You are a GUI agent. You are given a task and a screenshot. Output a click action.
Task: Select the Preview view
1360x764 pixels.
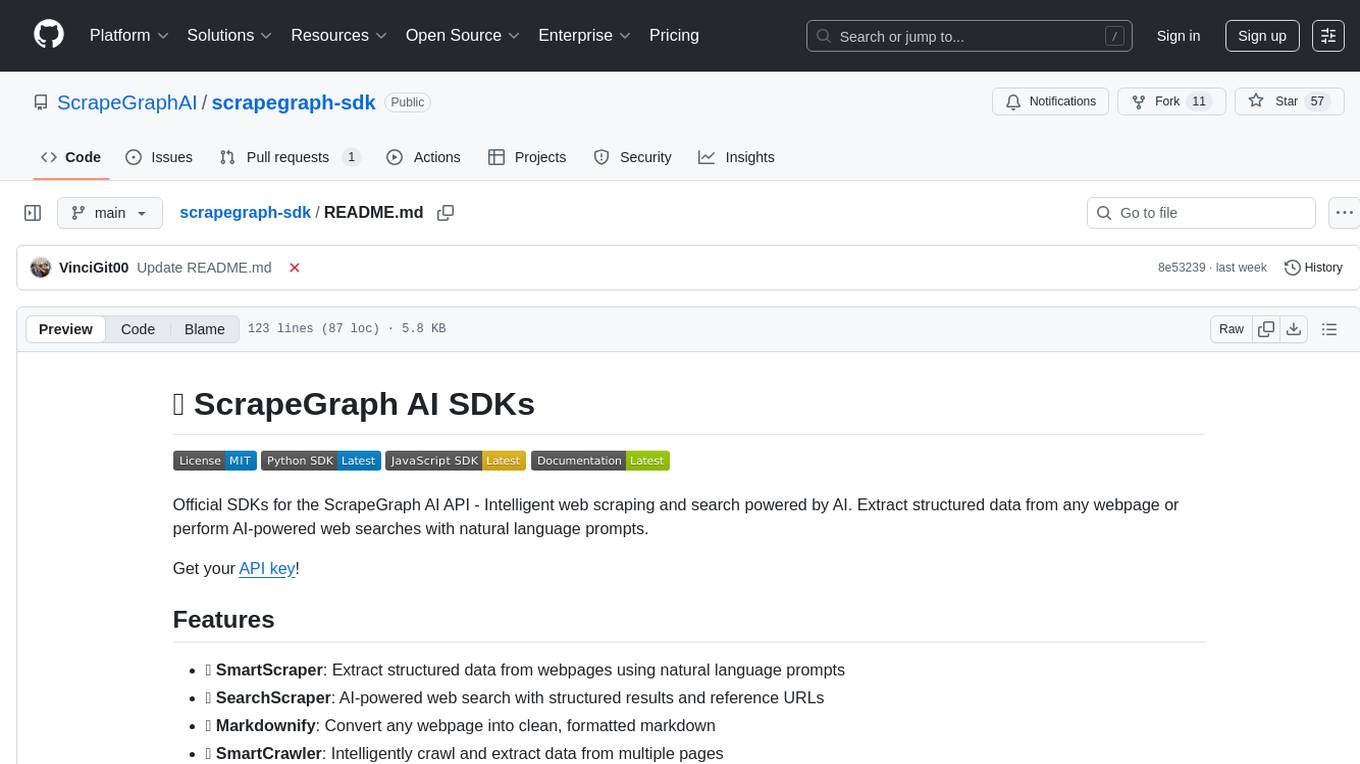click(x=66, y=329)
